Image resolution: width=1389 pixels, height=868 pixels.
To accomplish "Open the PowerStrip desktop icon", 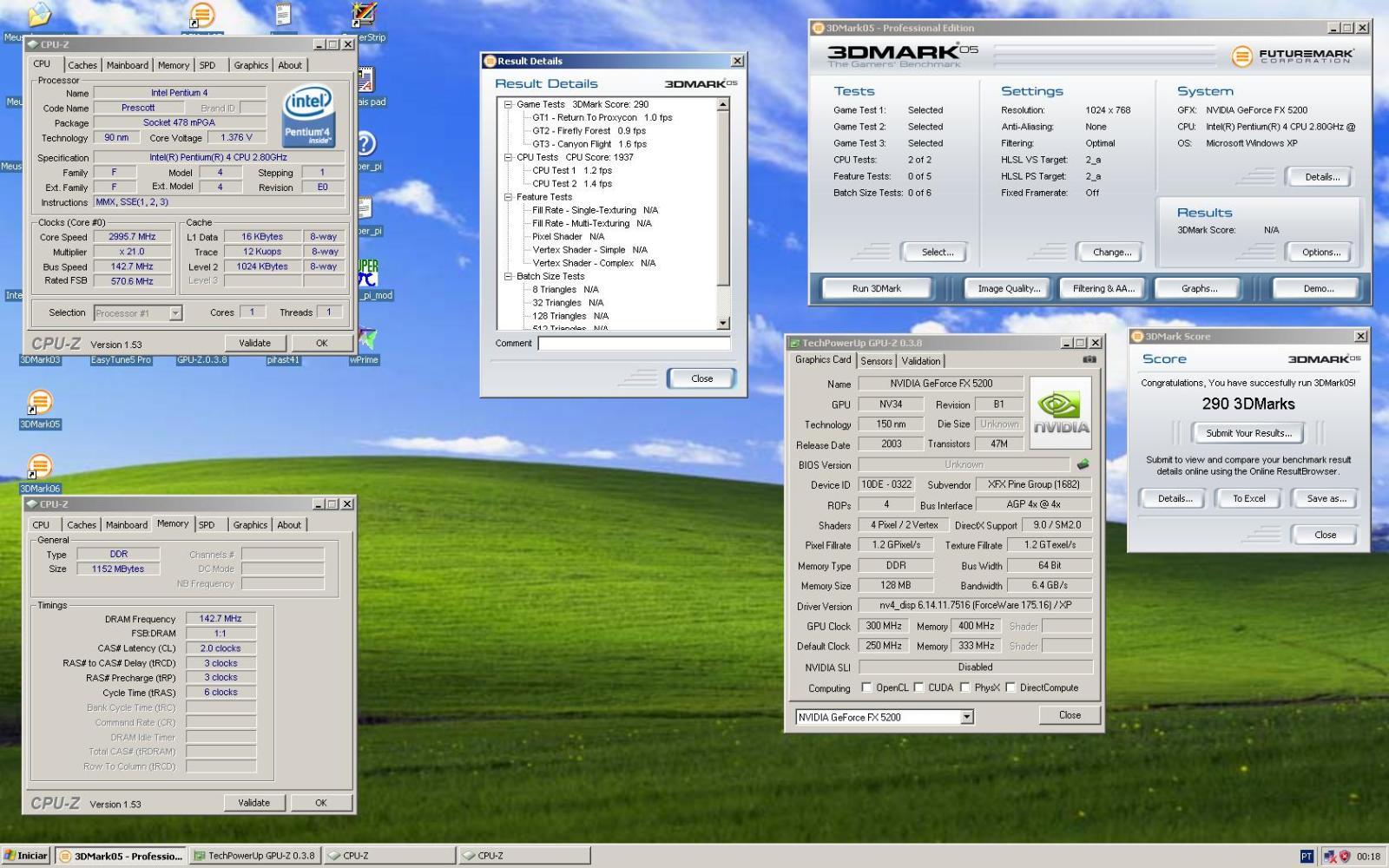I will (x=364, y=16).
